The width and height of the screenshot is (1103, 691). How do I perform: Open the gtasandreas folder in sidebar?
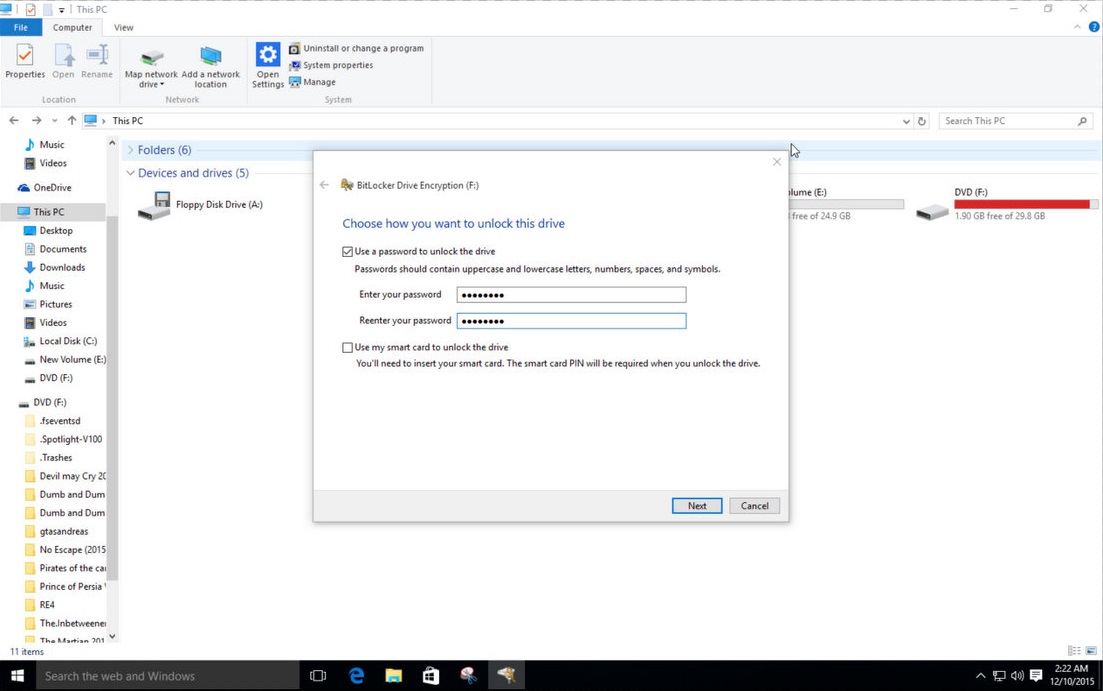click(x=56, y=531)
